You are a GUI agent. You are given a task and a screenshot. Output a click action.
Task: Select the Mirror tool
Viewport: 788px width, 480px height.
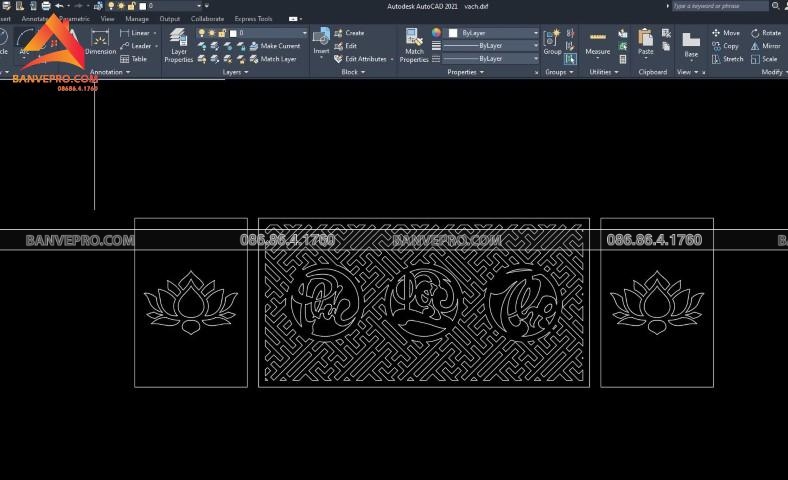click(x=765, y=46)
